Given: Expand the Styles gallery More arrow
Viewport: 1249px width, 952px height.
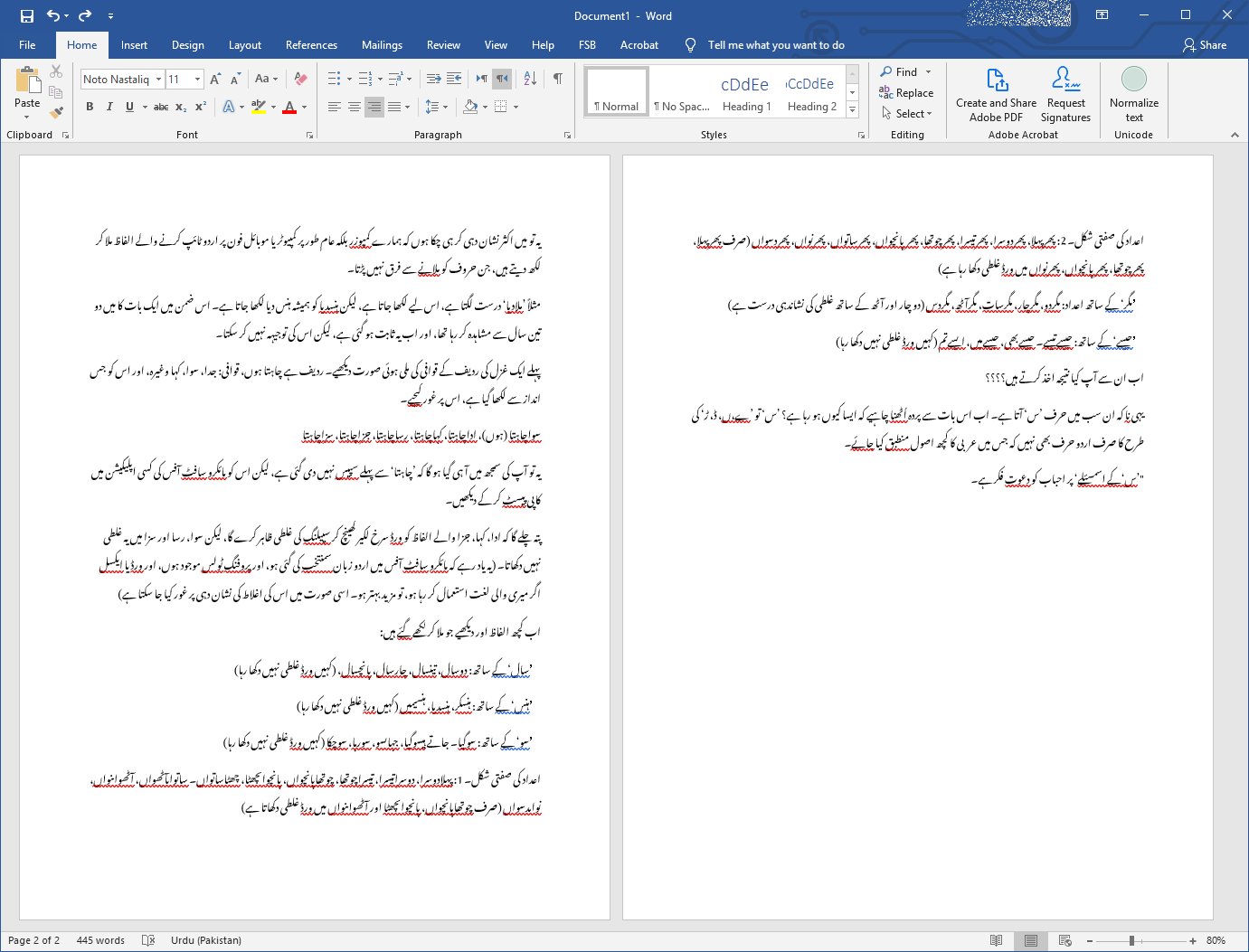Looking at the screenshot, I should click(x=852, y=109).
